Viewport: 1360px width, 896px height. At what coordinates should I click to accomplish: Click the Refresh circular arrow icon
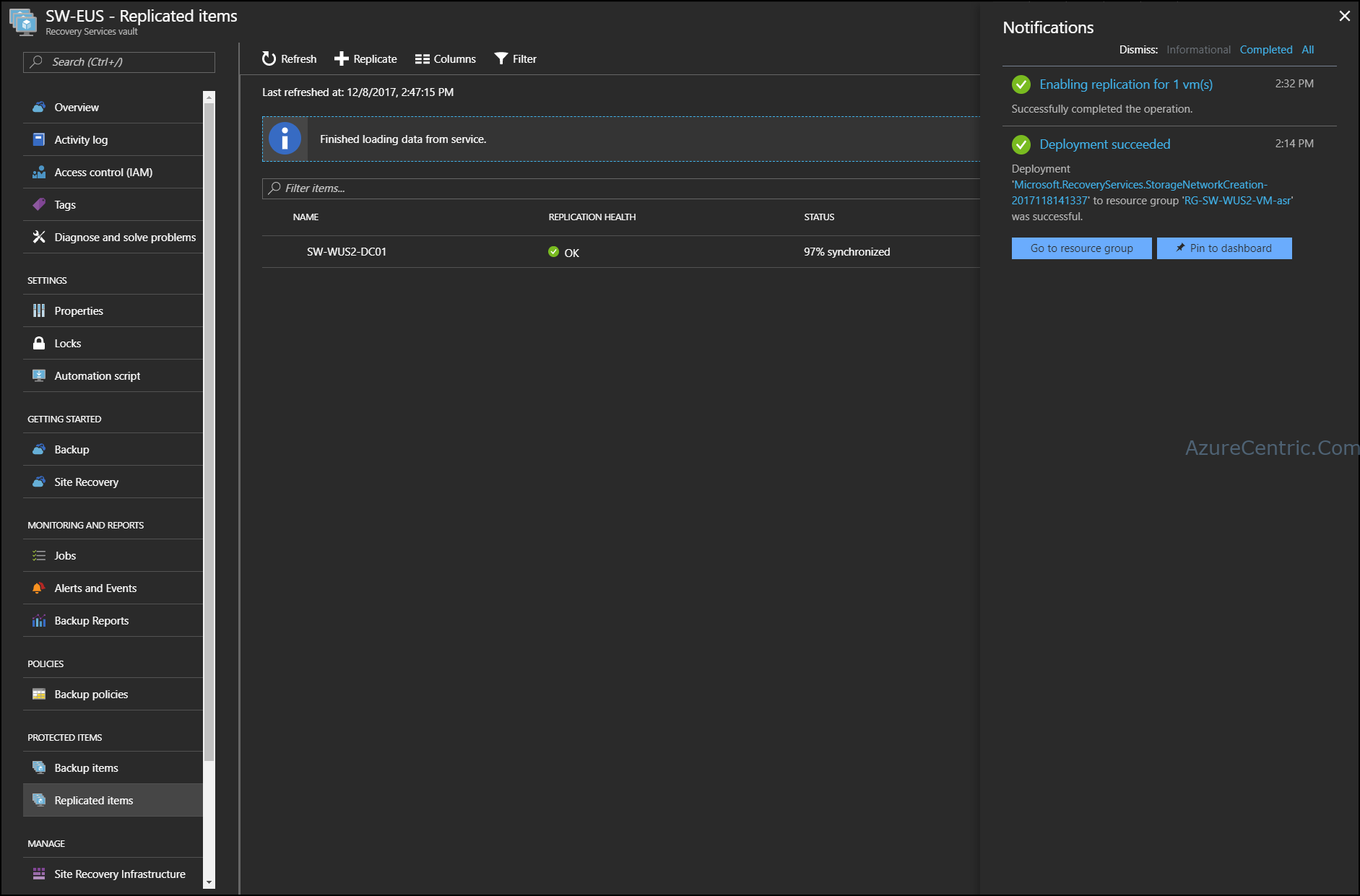(269, 58)
